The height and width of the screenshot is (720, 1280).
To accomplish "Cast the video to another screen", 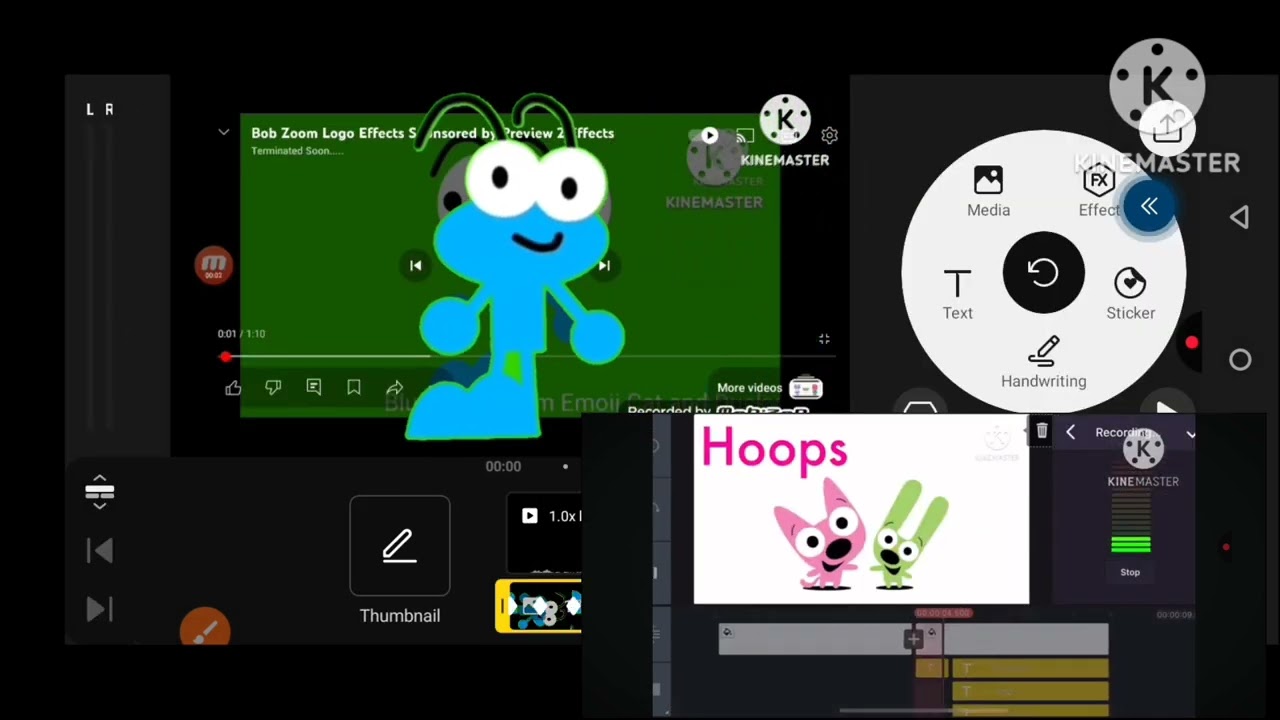I will pos(745,135).
